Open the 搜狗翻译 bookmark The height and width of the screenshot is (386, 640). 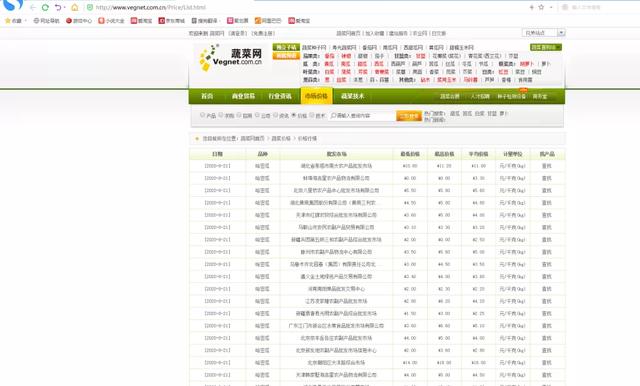click(204, 20)
